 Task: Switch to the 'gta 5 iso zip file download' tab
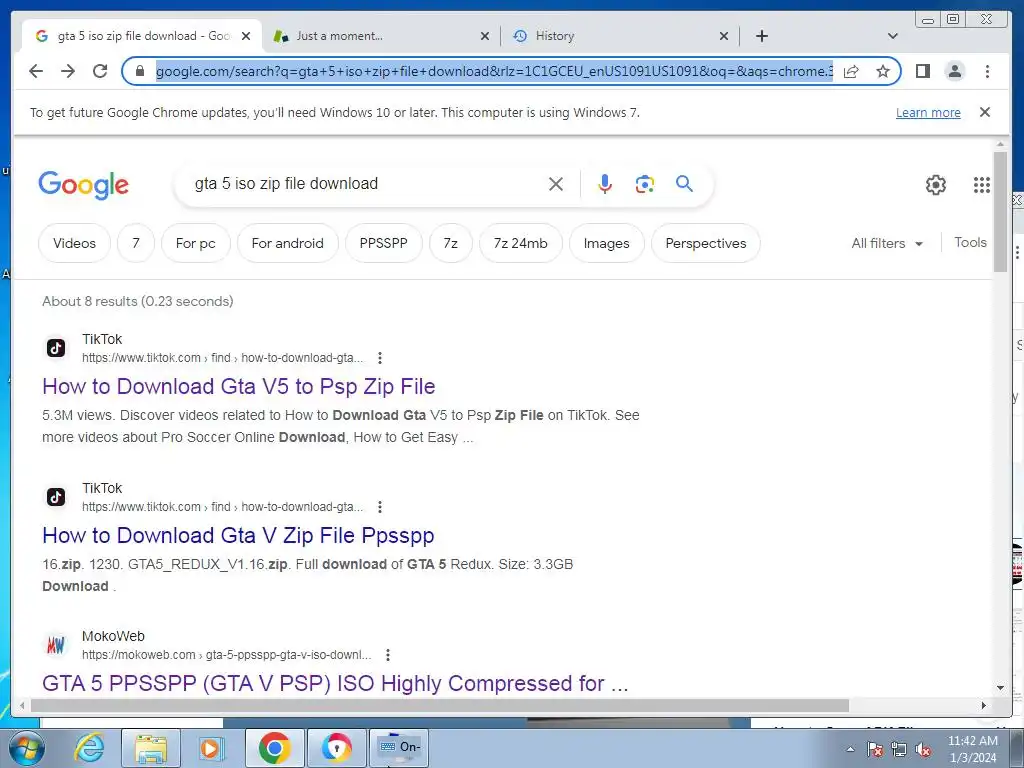pyautogui.click(x=142, y=36)
